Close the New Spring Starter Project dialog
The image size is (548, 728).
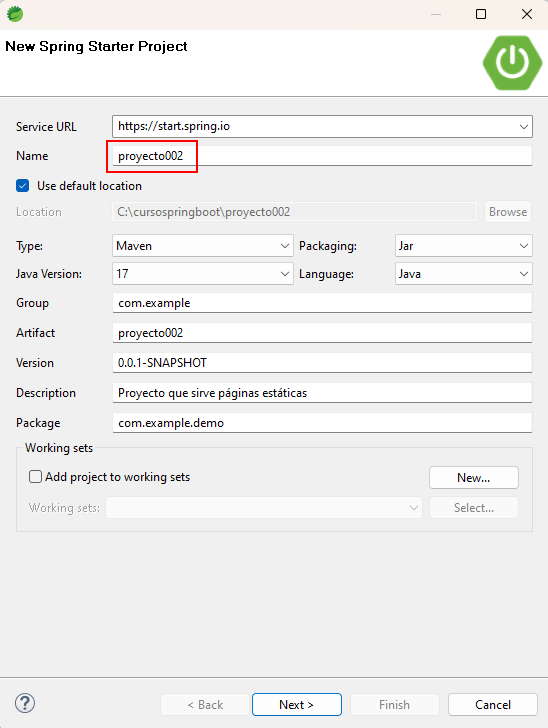(527, 14)
